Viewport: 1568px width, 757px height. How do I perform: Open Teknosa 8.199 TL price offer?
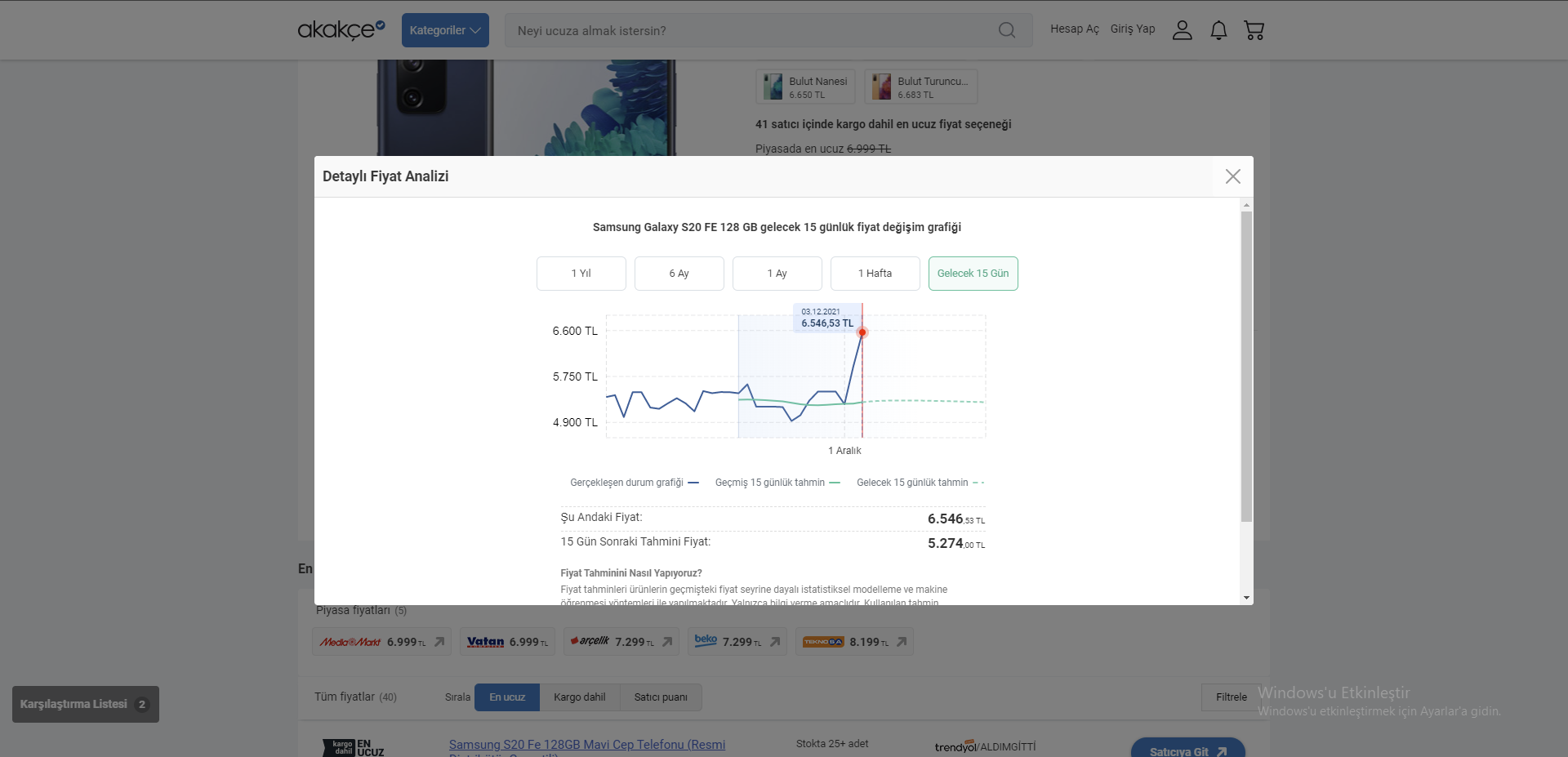[854, 642]
